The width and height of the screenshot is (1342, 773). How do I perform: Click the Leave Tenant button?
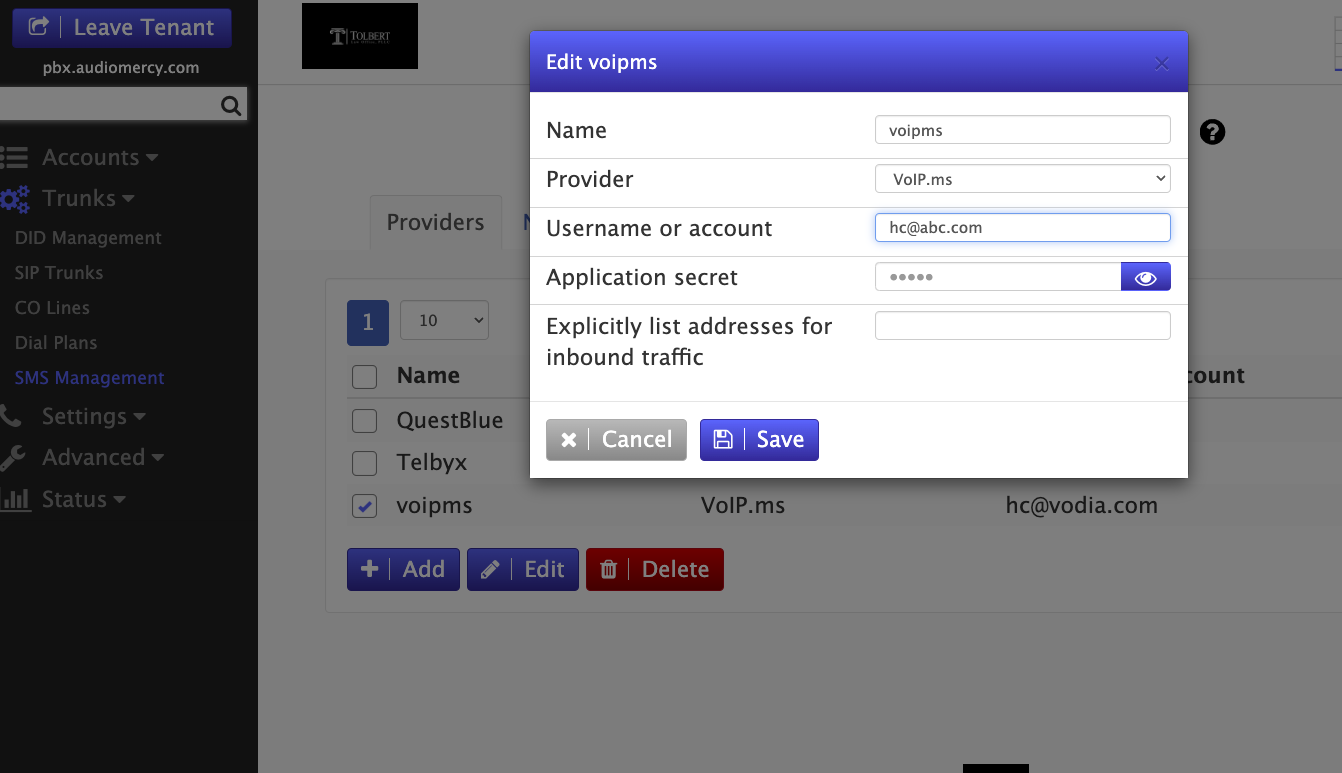[122, 28]
